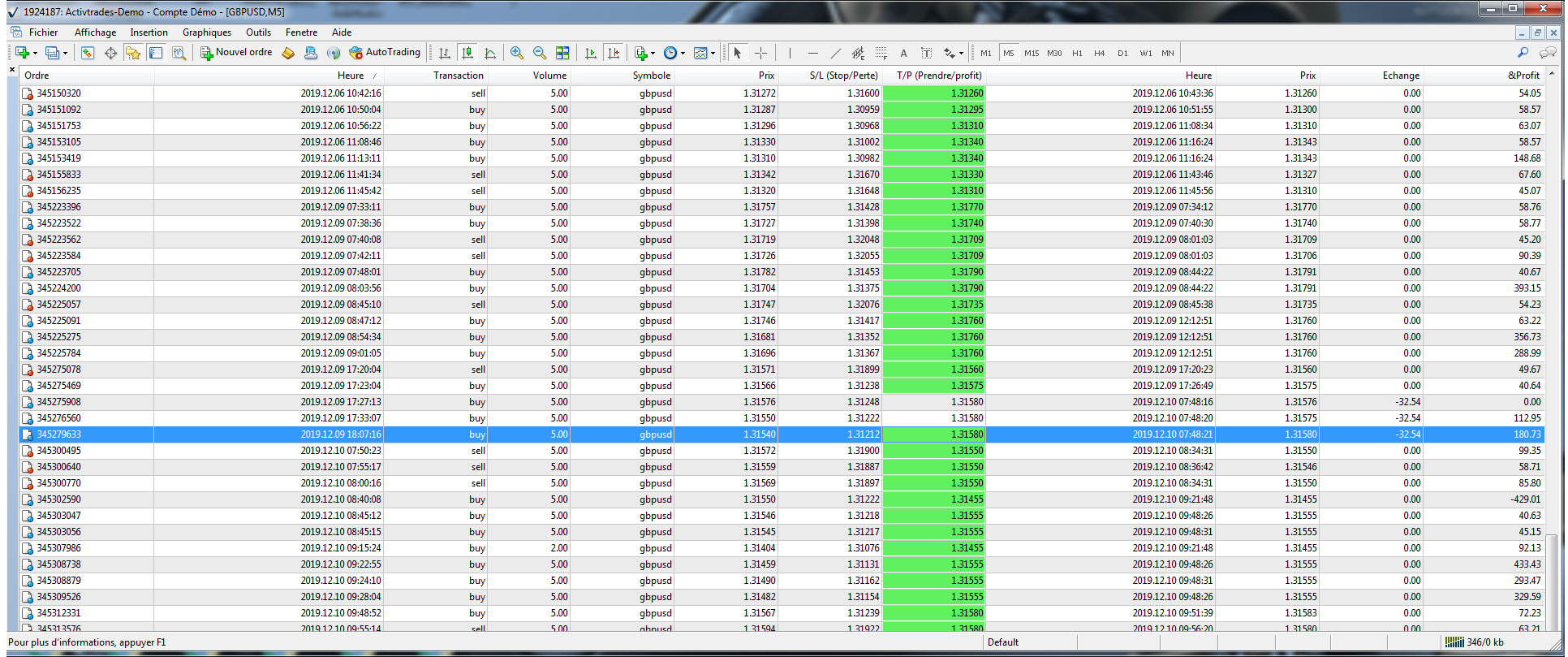This screenshot has height=657, width=1568.
Task: Select the D1 timeframe
Action: pos(1122,53)
